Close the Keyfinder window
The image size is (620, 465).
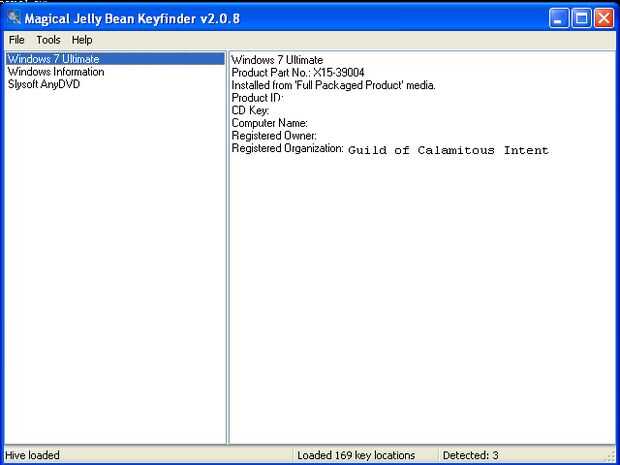click(x=604, y=18)
